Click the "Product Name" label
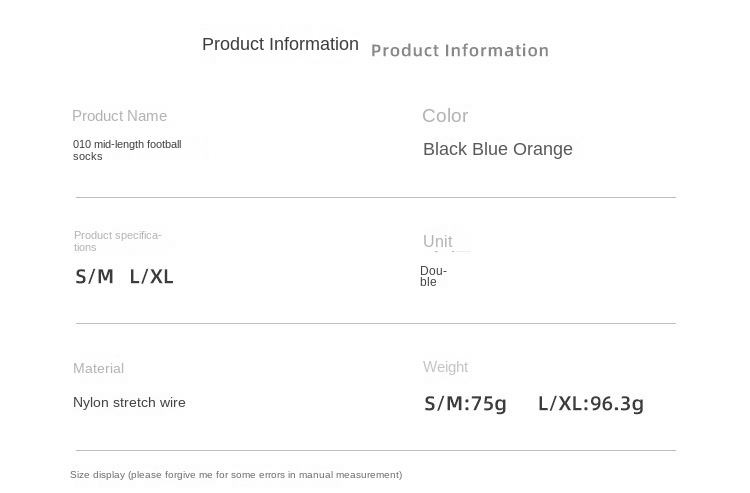The height and width of the screenshot is (493, 750). 119,116
